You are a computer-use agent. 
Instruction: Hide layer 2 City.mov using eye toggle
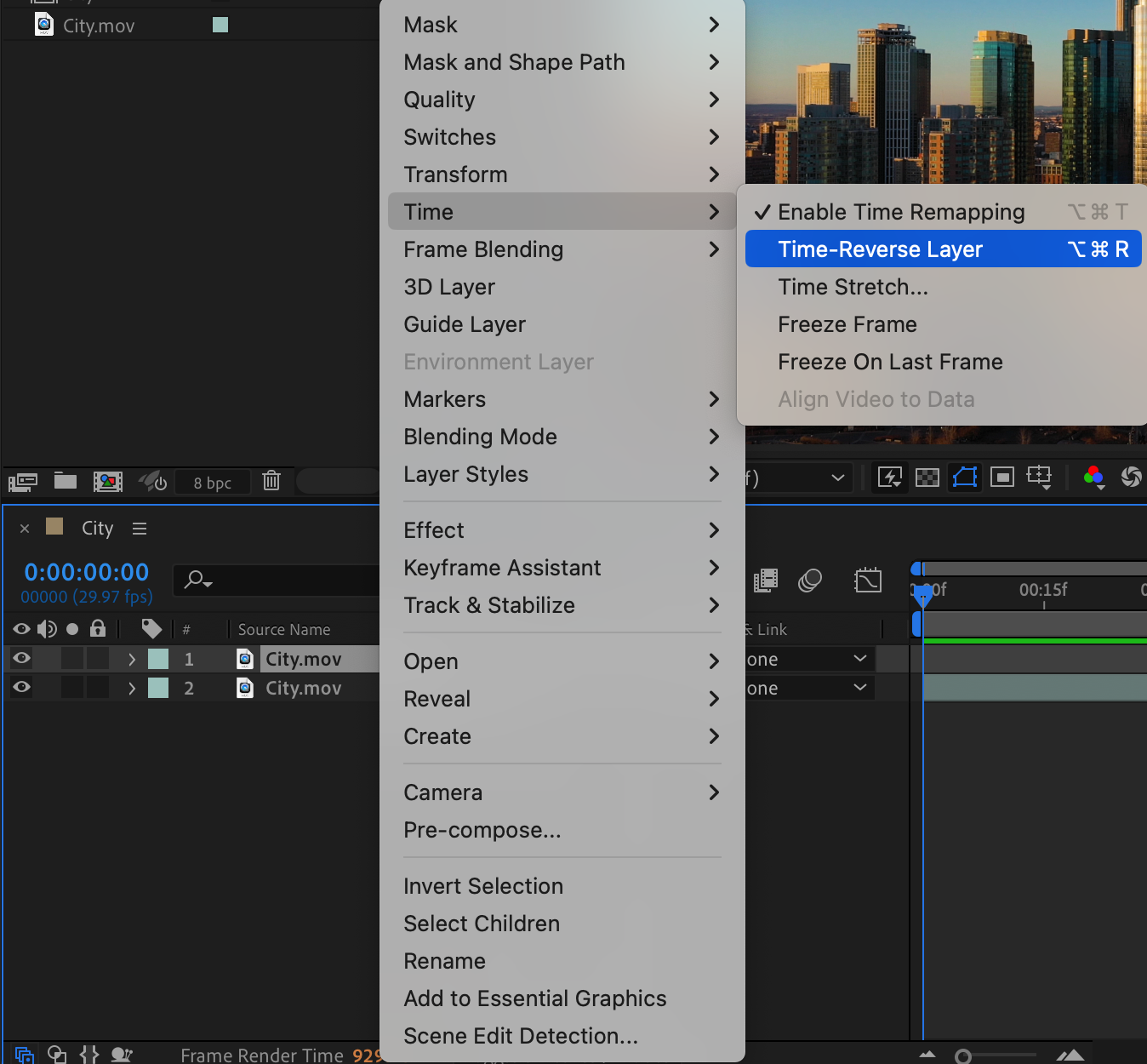pyautogui.click(x=22, y=687)
